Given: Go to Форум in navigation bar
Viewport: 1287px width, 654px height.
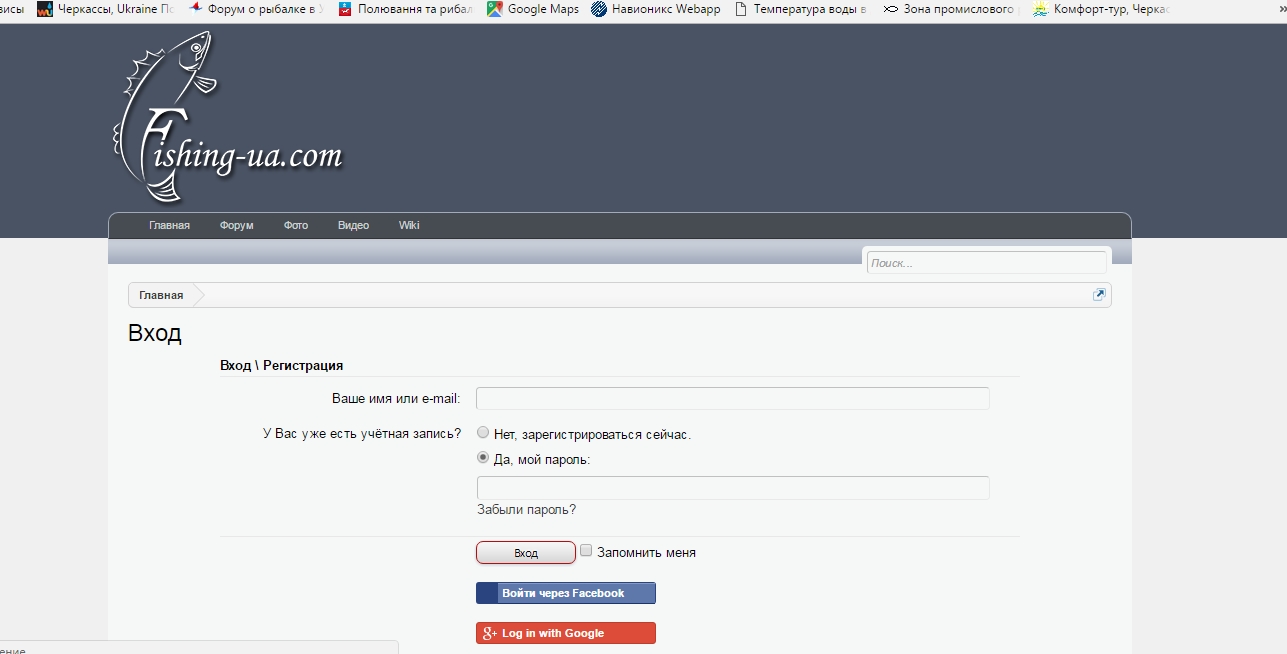Looking at the screenshot, I should point(237,225).
